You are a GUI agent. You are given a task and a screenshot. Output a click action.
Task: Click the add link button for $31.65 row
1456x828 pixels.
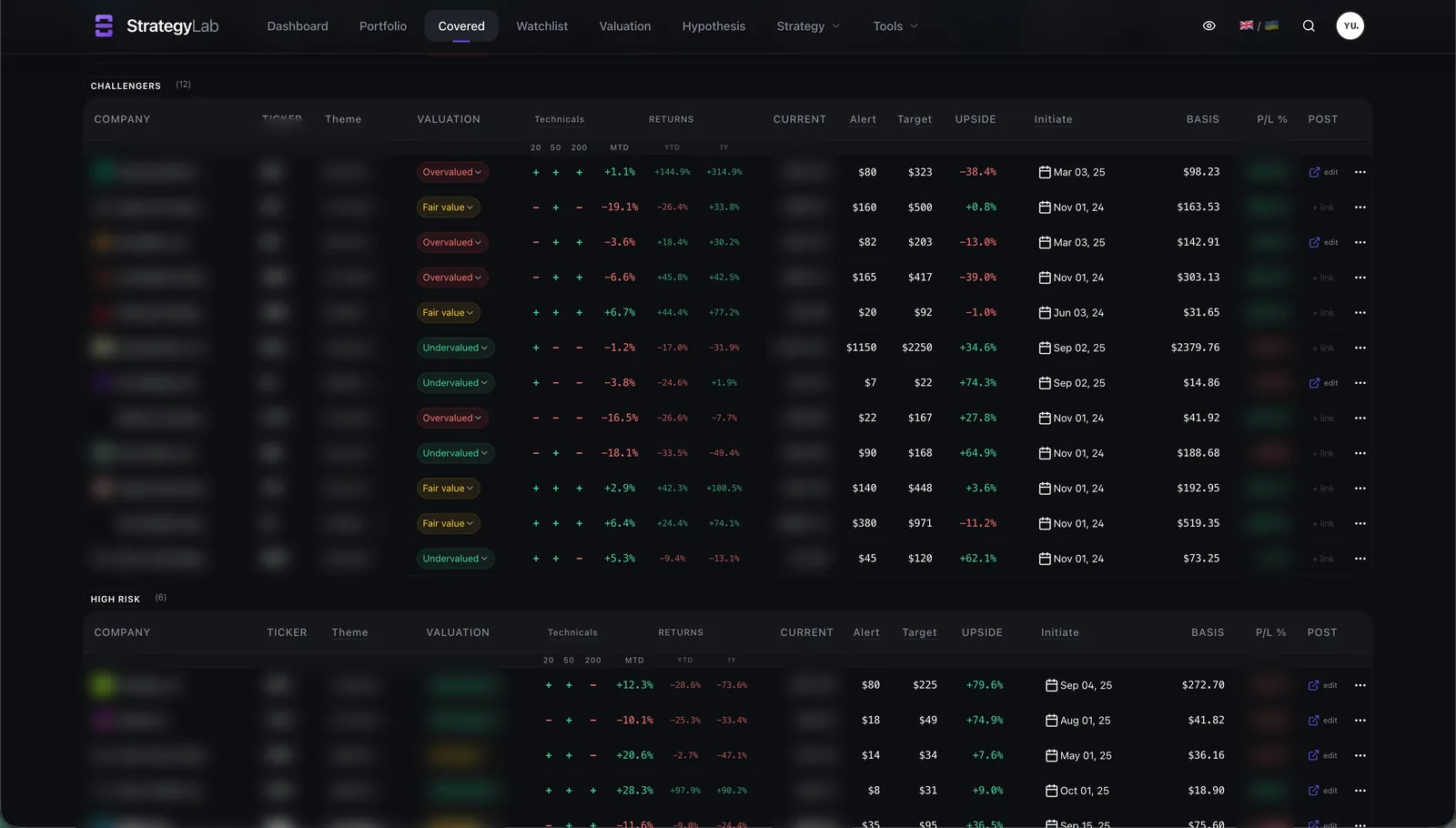pyautogui.click(x=1323, y=313)
